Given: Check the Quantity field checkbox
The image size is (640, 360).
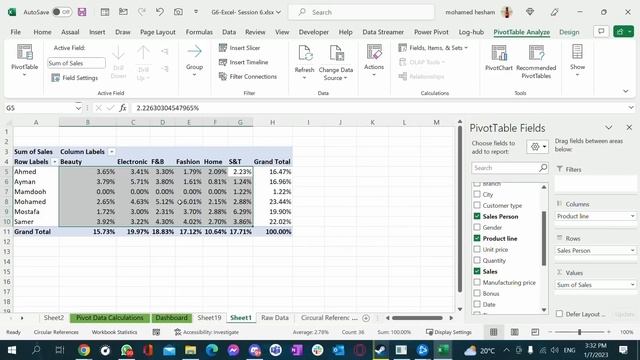Looking at the screenshot, I should coord(477,260).
